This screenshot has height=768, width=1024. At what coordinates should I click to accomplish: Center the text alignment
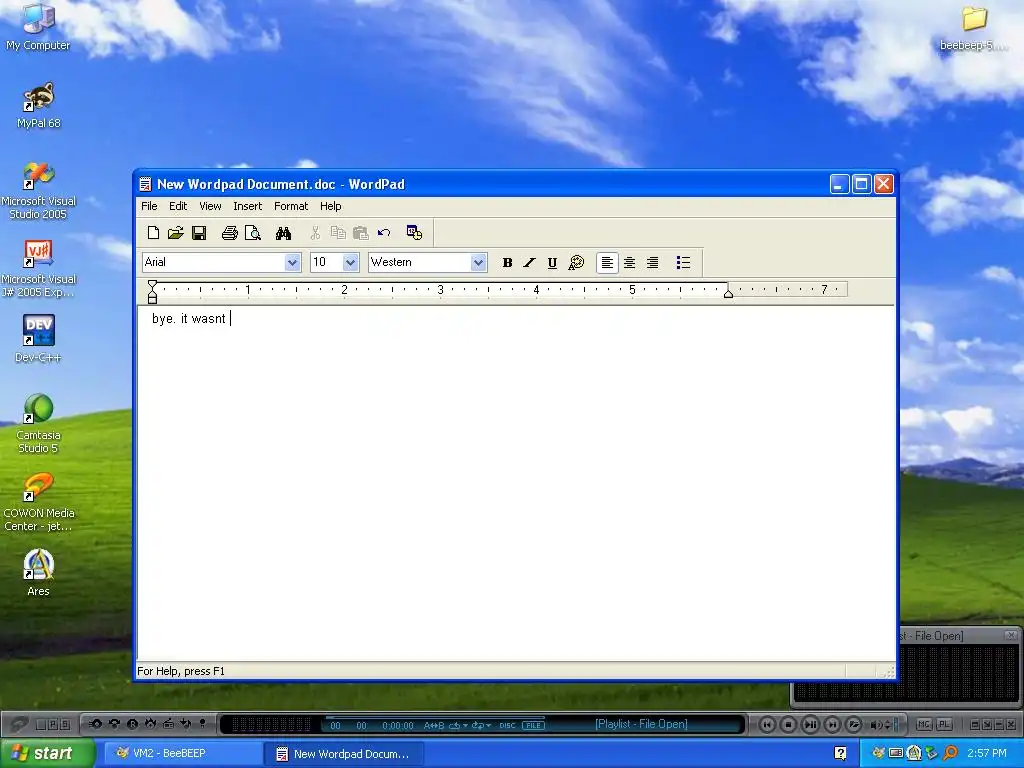point(630,263)
